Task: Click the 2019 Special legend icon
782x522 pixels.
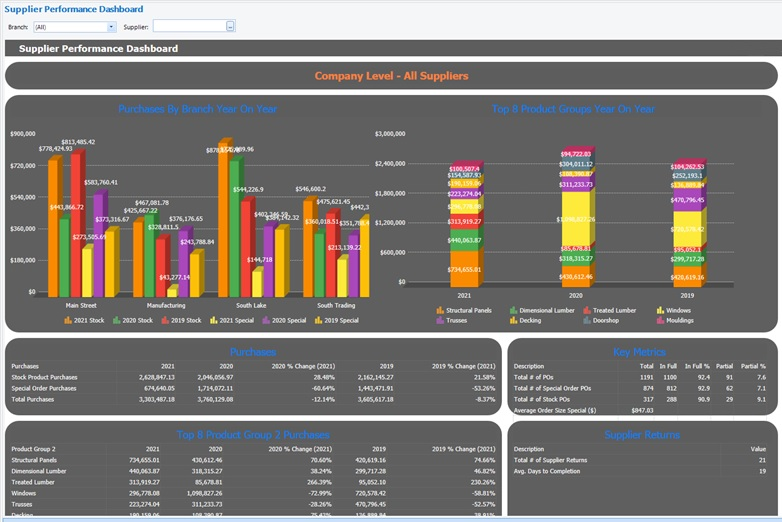Action: [318, 320]
